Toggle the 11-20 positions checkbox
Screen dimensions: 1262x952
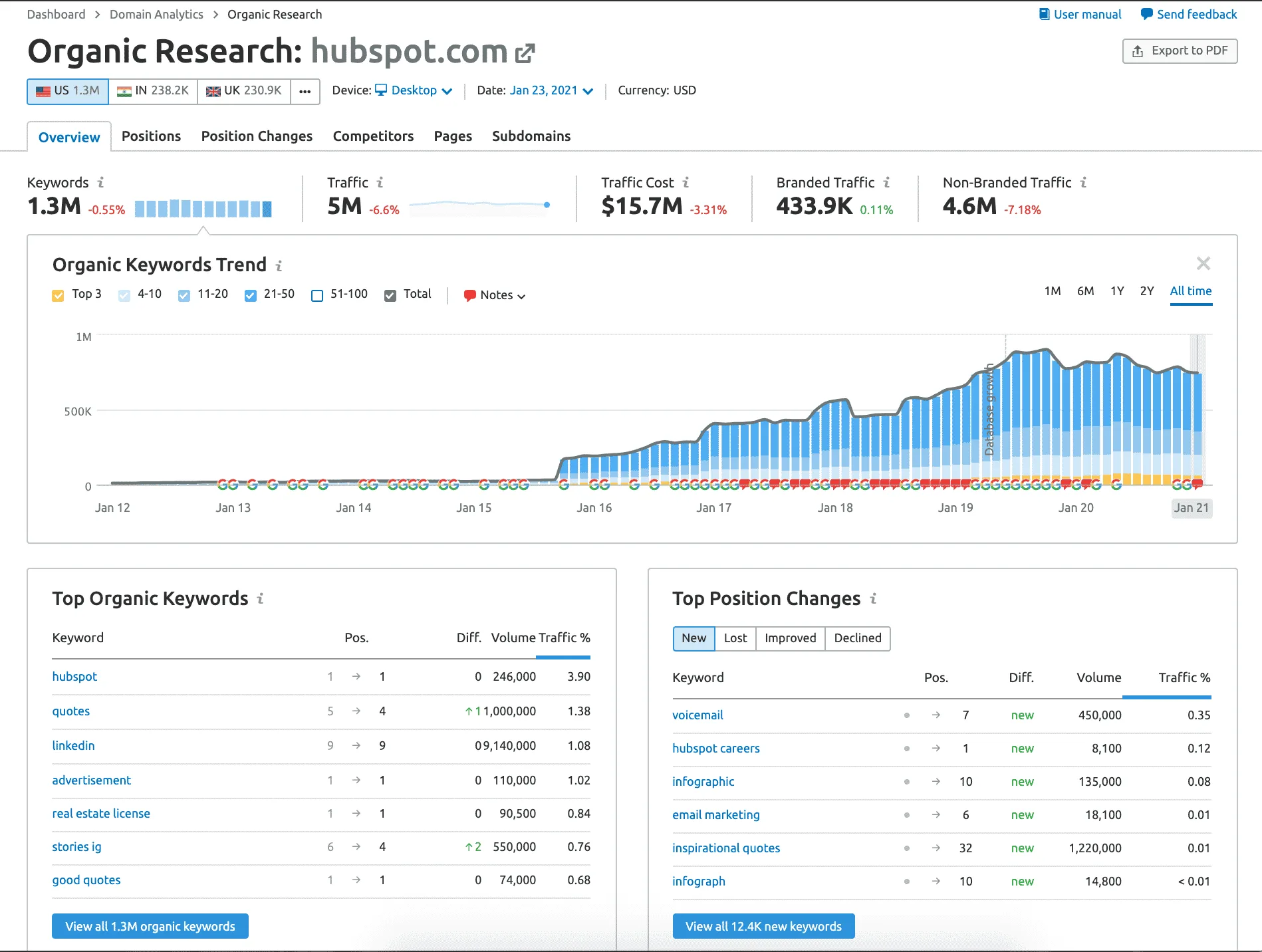184,295
